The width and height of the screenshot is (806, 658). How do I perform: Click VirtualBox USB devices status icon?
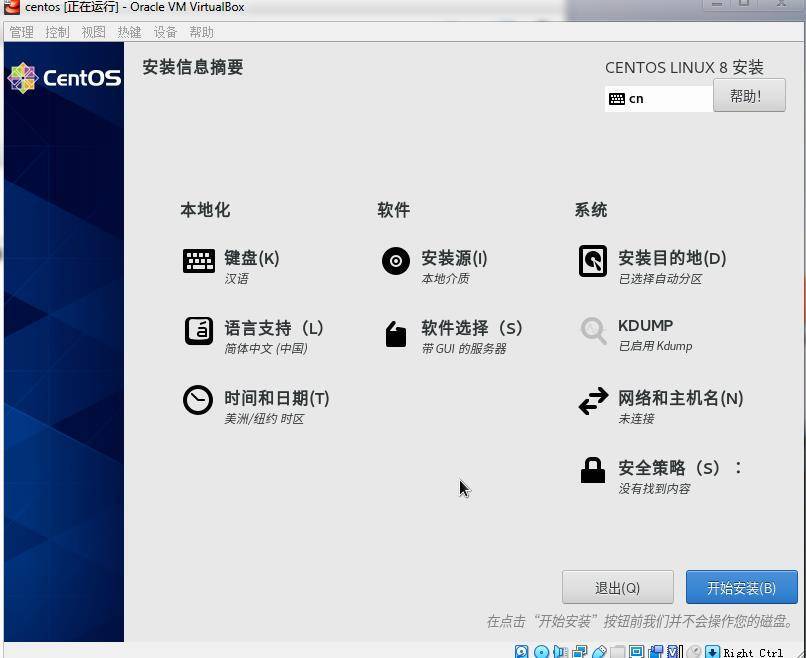point(599,651)
